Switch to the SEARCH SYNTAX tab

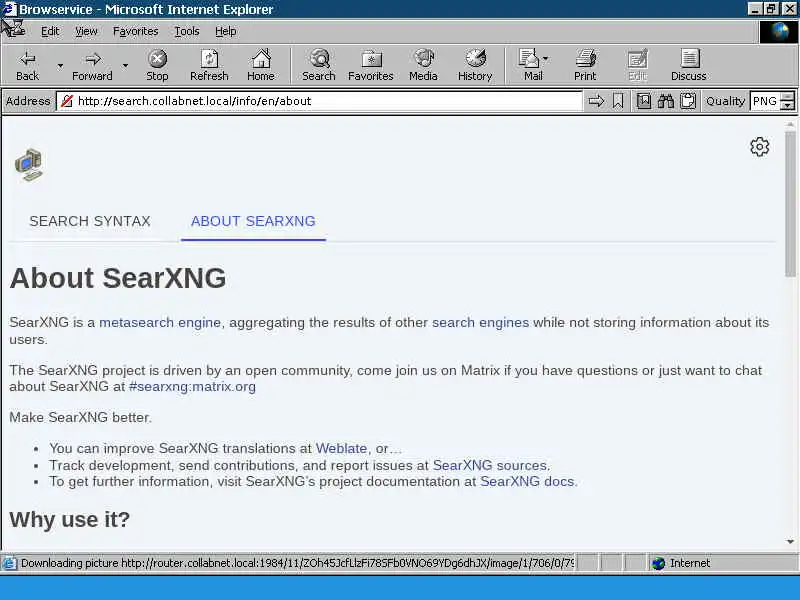90,221
